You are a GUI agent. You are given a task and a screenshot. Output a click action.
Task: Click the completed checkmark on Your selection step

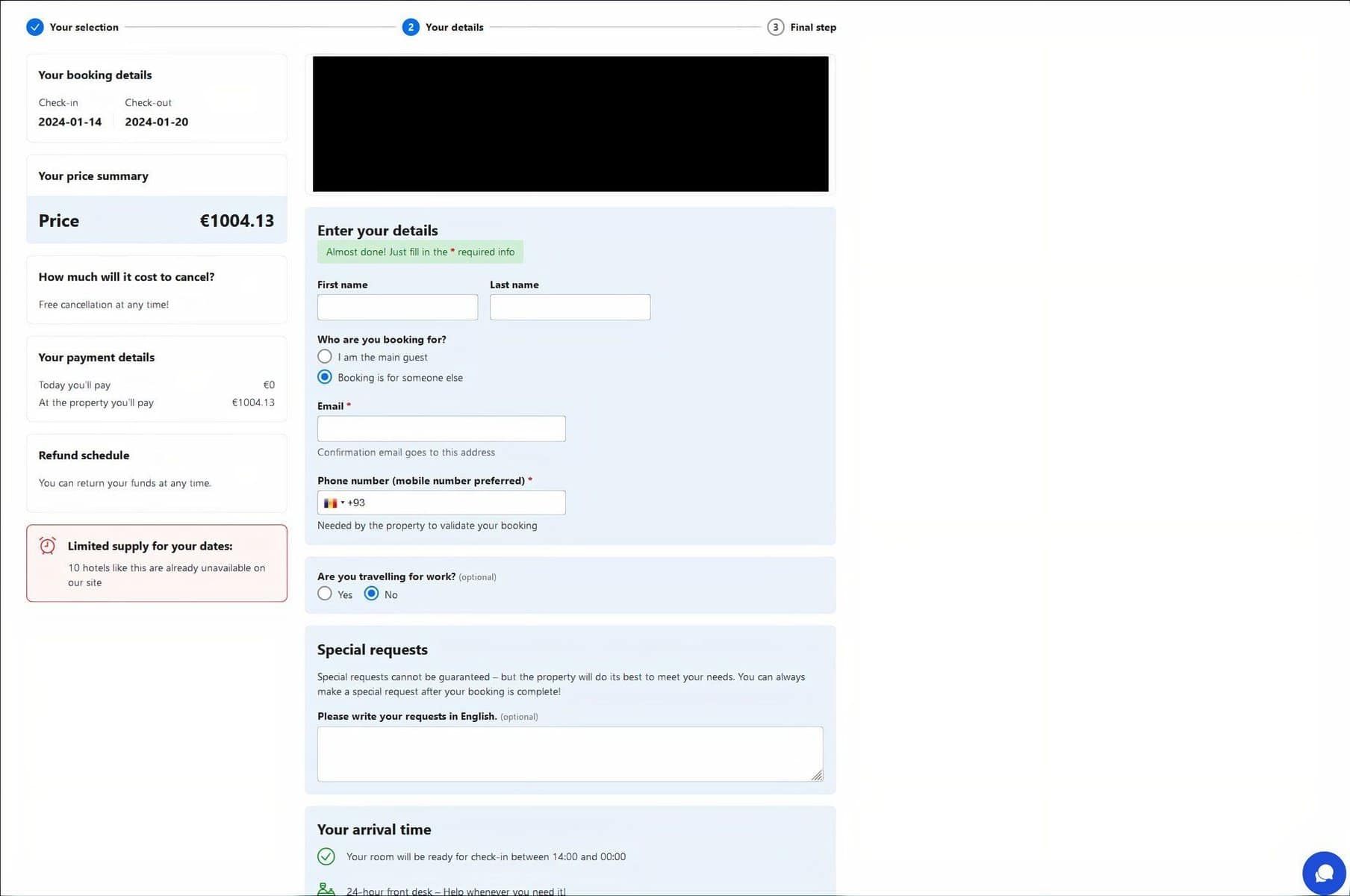35,26
